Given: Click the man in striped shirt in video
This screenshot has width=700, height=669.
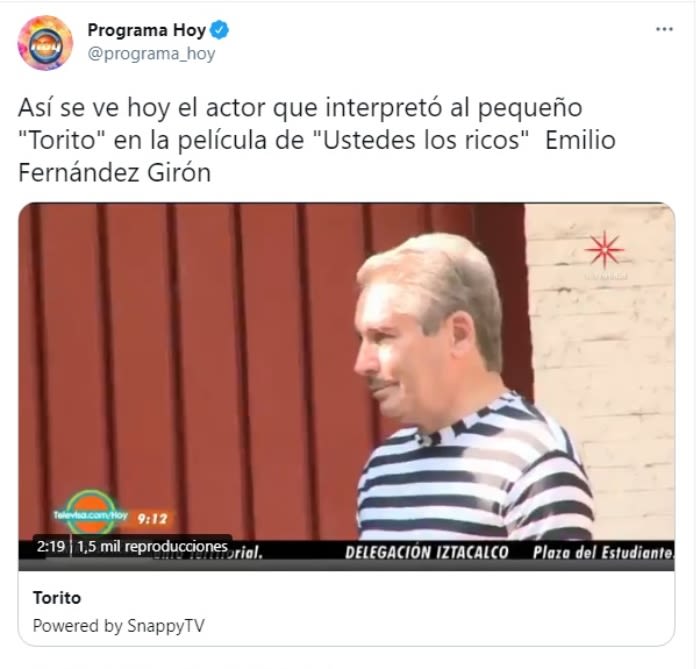Looking at the screenshot, I should click(473, 386).
